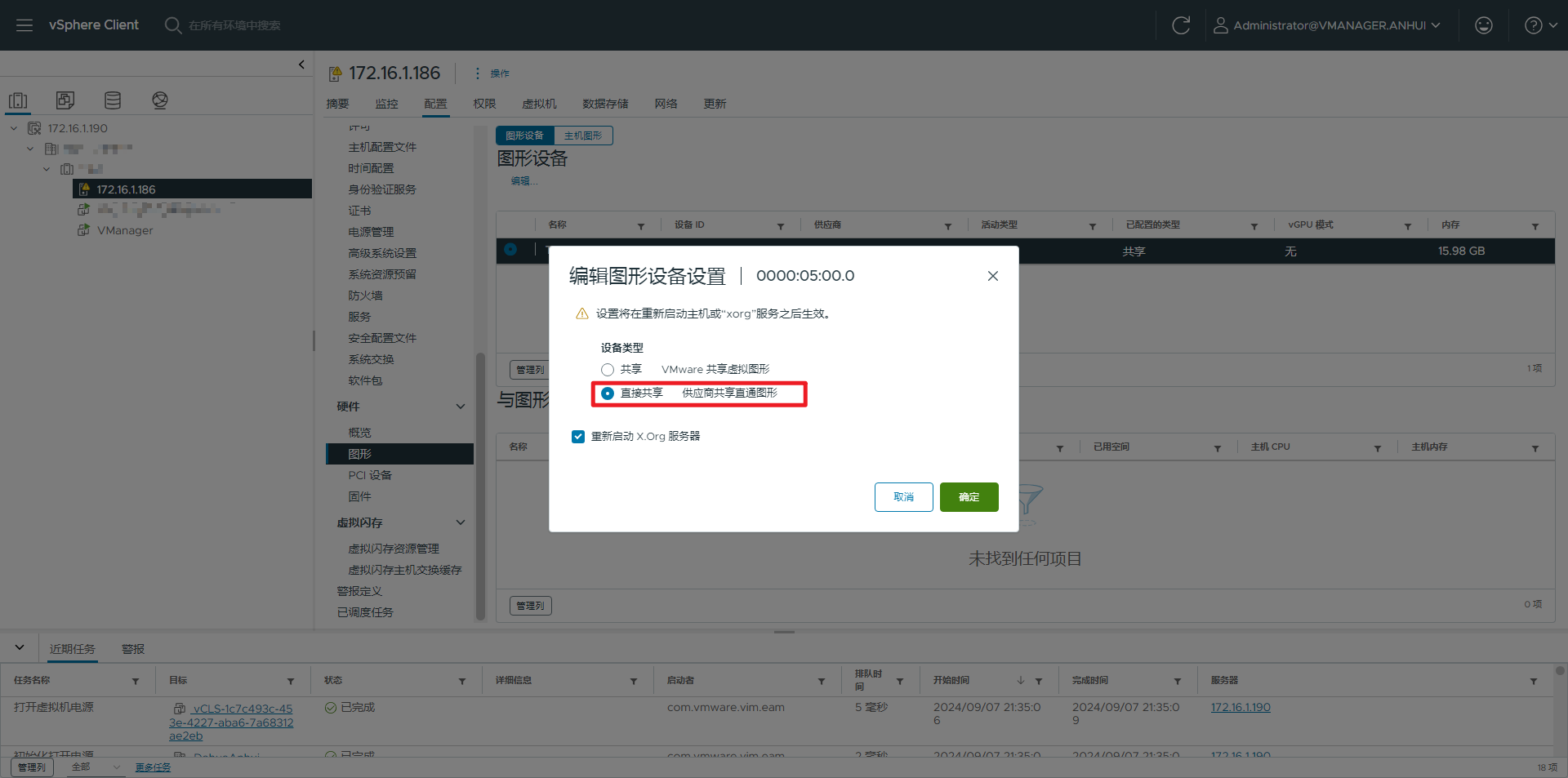Click the 取消 button
The width and height of the screenshot is (1568, 778).
(903, 497)
